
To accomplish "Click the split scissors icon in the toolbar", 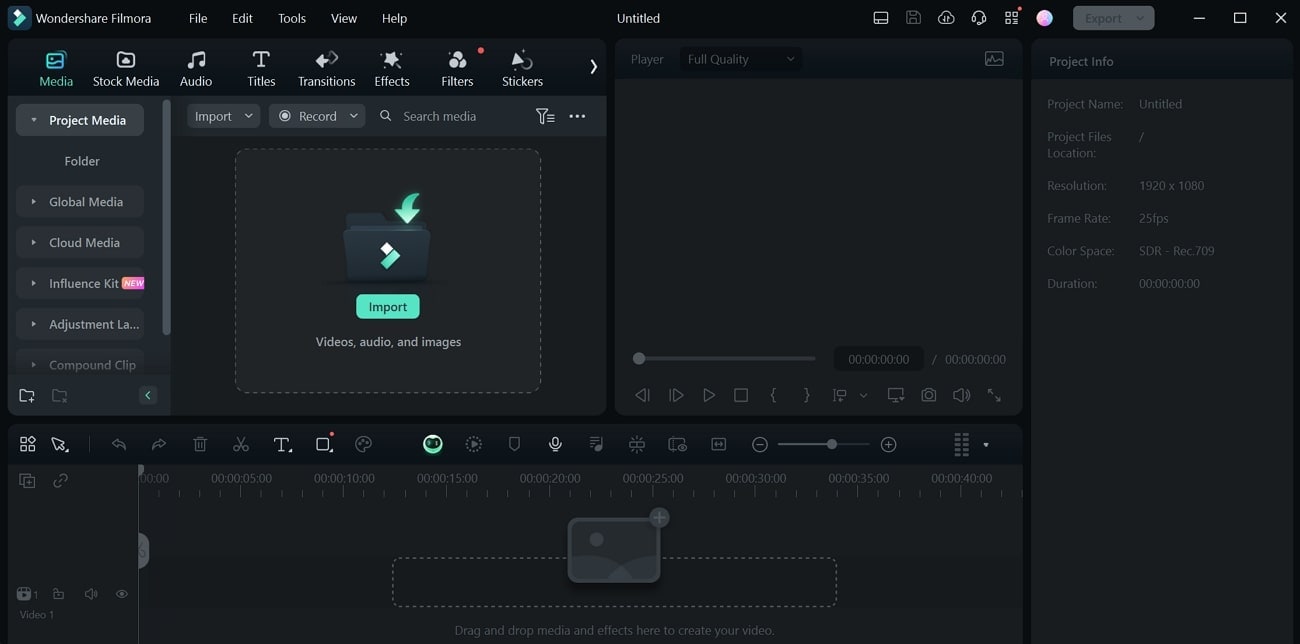I will tap(240, 443).
